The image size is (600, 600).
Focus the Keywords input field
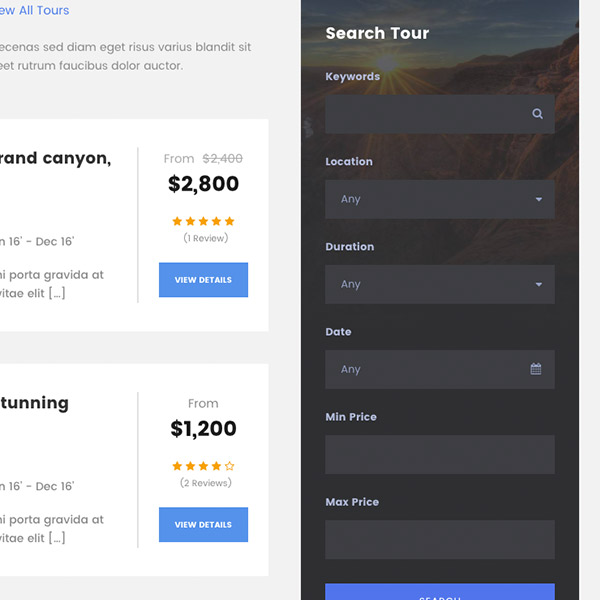coord(425,114)
